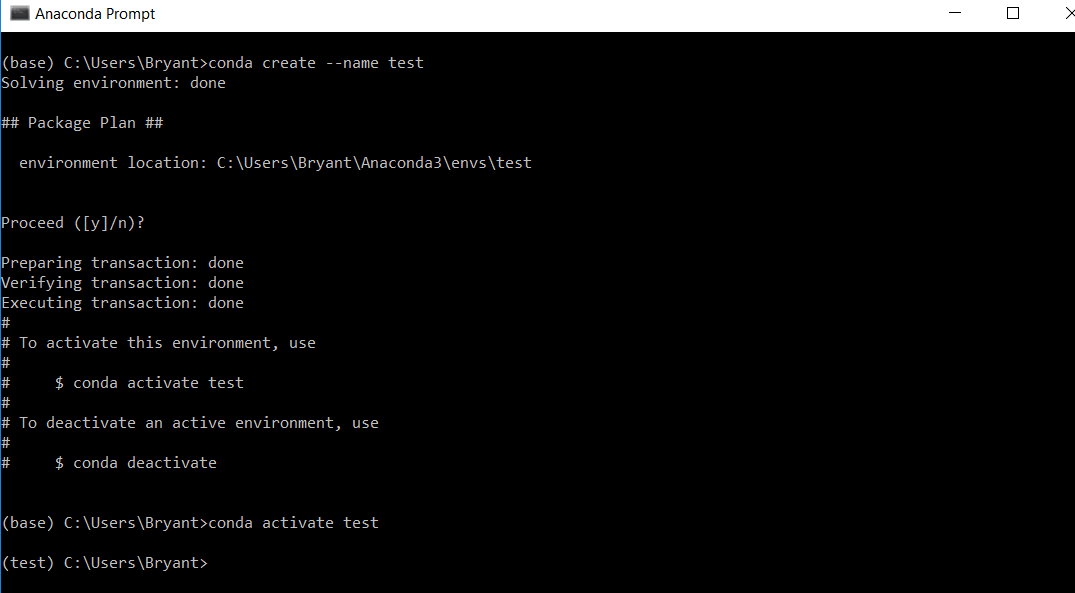Click the Proceed ([y]/n)? prompt line
Image resolution: width=1075 pixels, height=593 pixels.
pos(72,222)
